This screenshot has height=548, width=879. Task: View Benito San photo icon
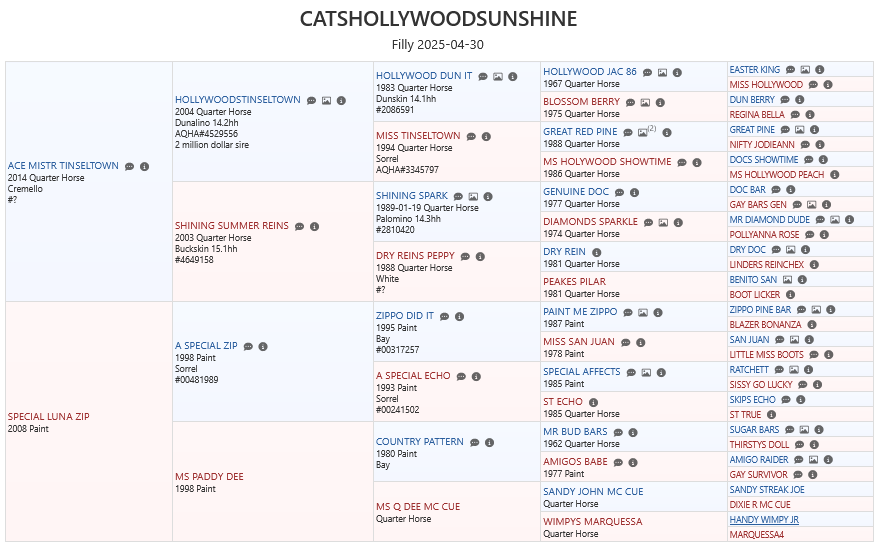pos(788,280)
